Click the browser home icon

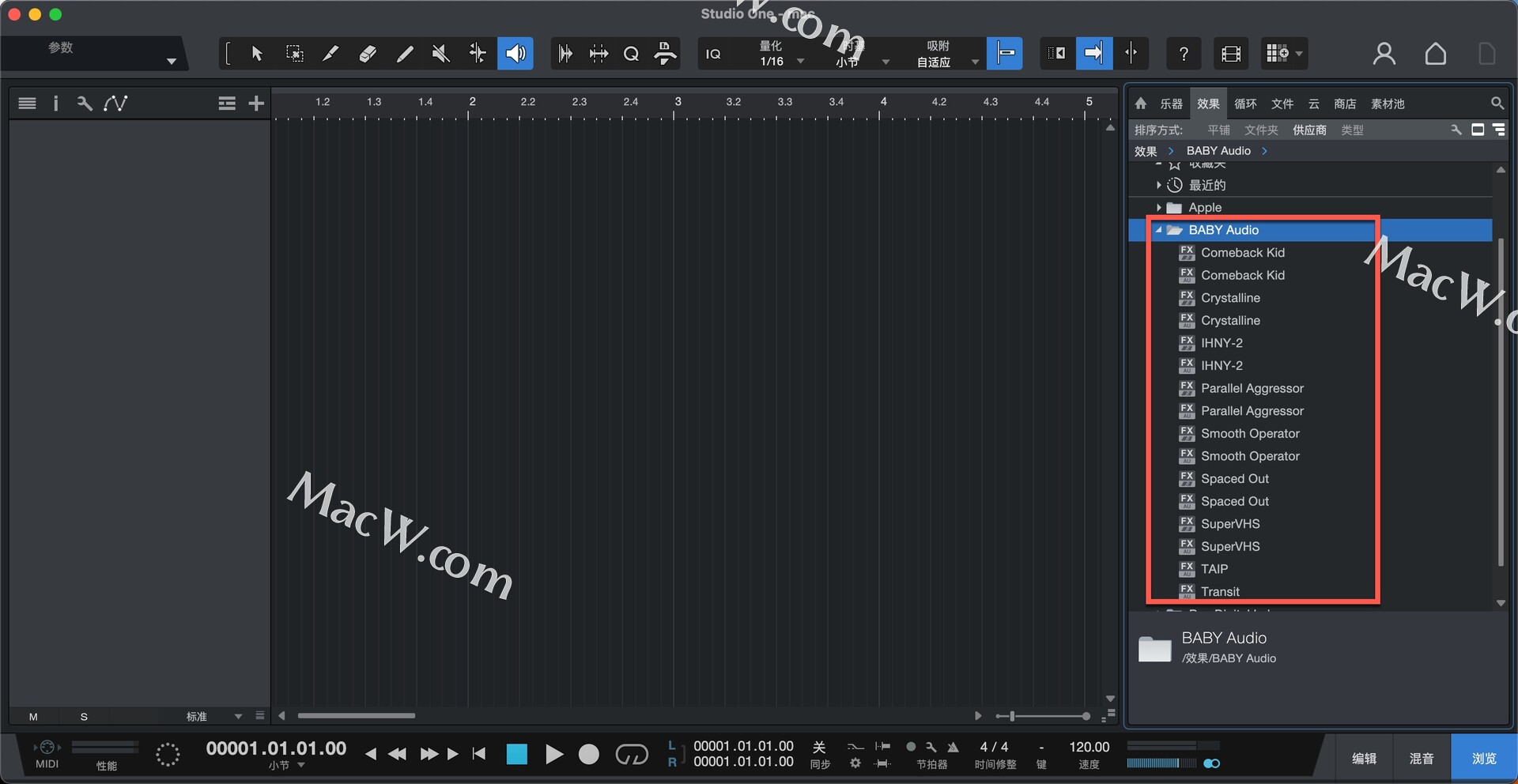(x=1140, y=104)
